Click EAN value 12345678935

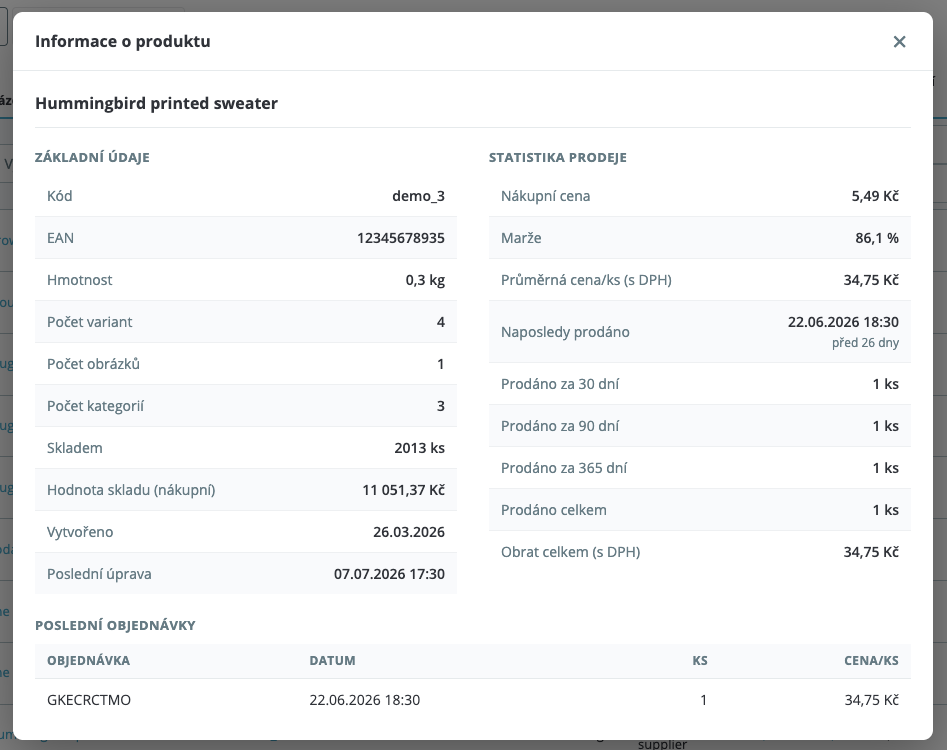400,238
